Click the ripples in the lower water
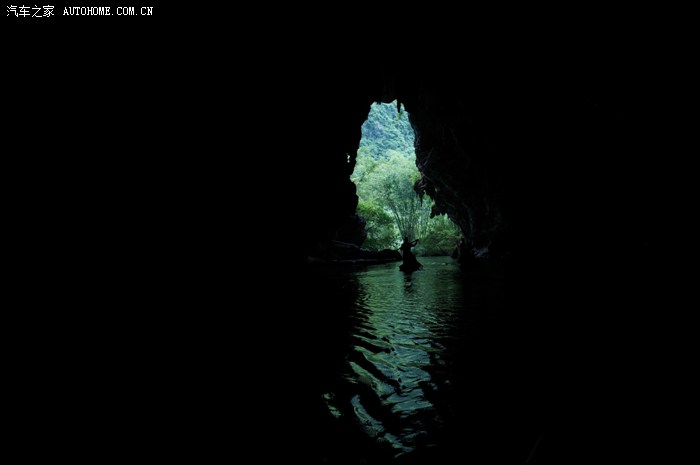Screen dimensions: 700x465 pos(390,400)
